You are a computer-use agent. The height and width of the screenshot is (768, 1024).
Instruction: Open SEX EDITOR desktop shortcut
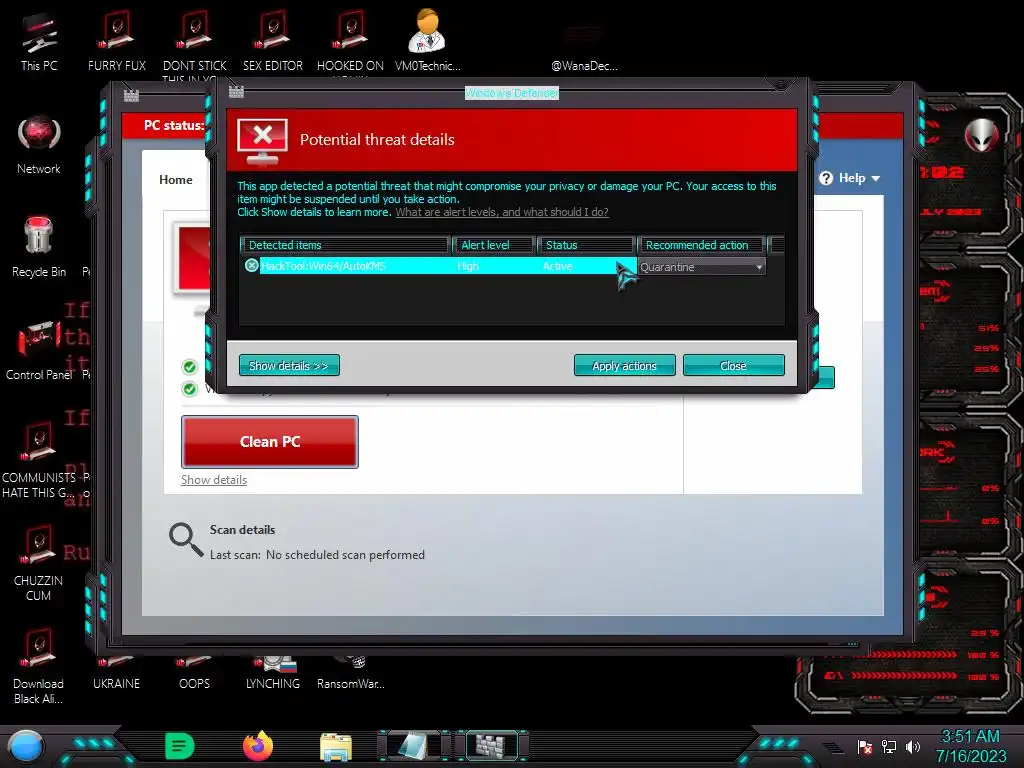click(x=273, y=41)
